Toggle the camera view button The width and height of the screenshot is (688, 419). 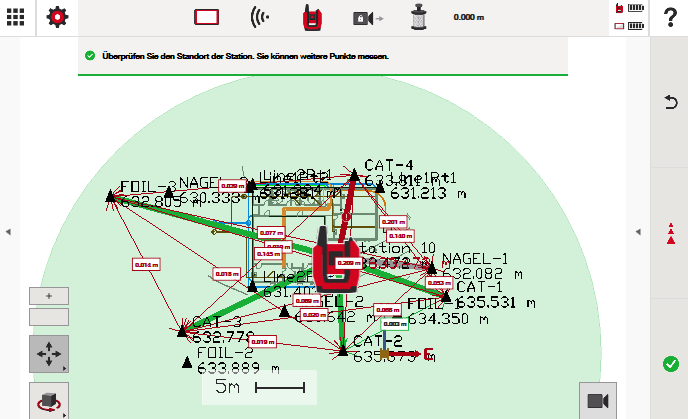[x=598, y=401]
